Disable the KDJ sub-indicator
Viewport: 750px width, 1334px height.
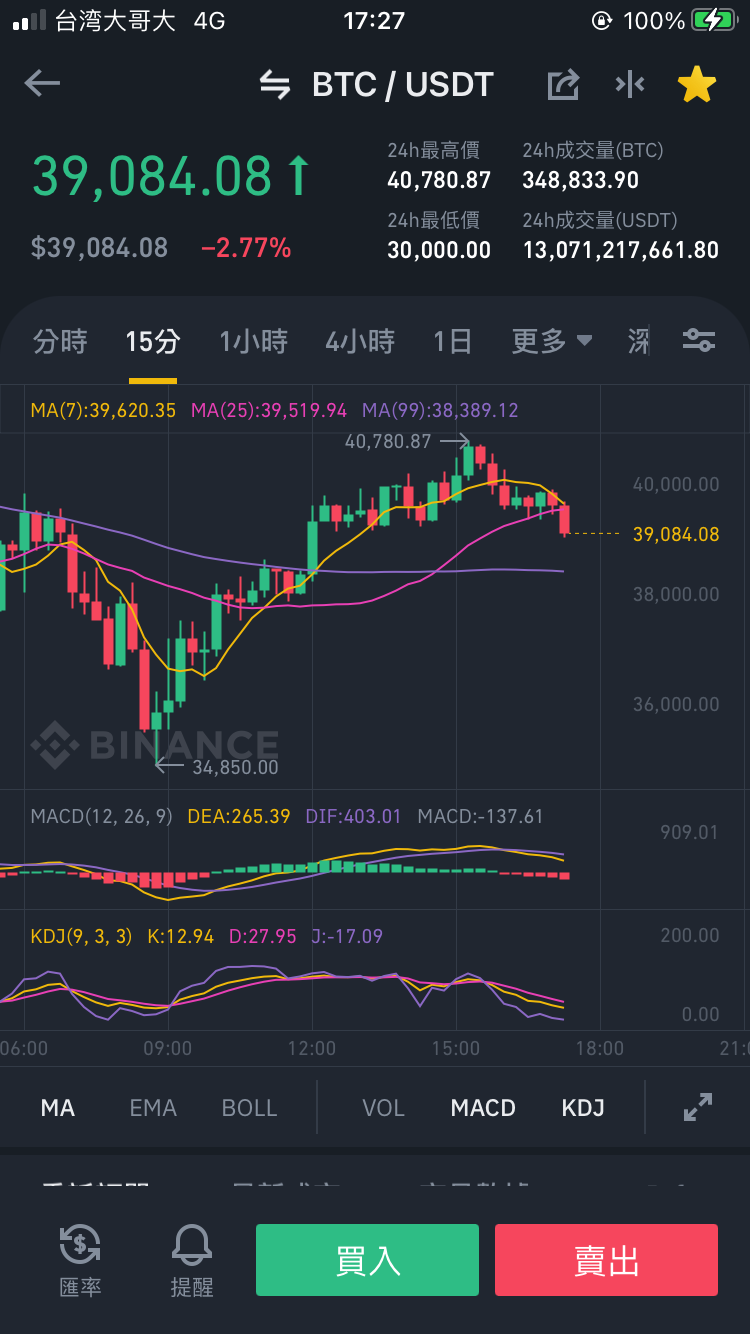click(x=583, y=1108)
